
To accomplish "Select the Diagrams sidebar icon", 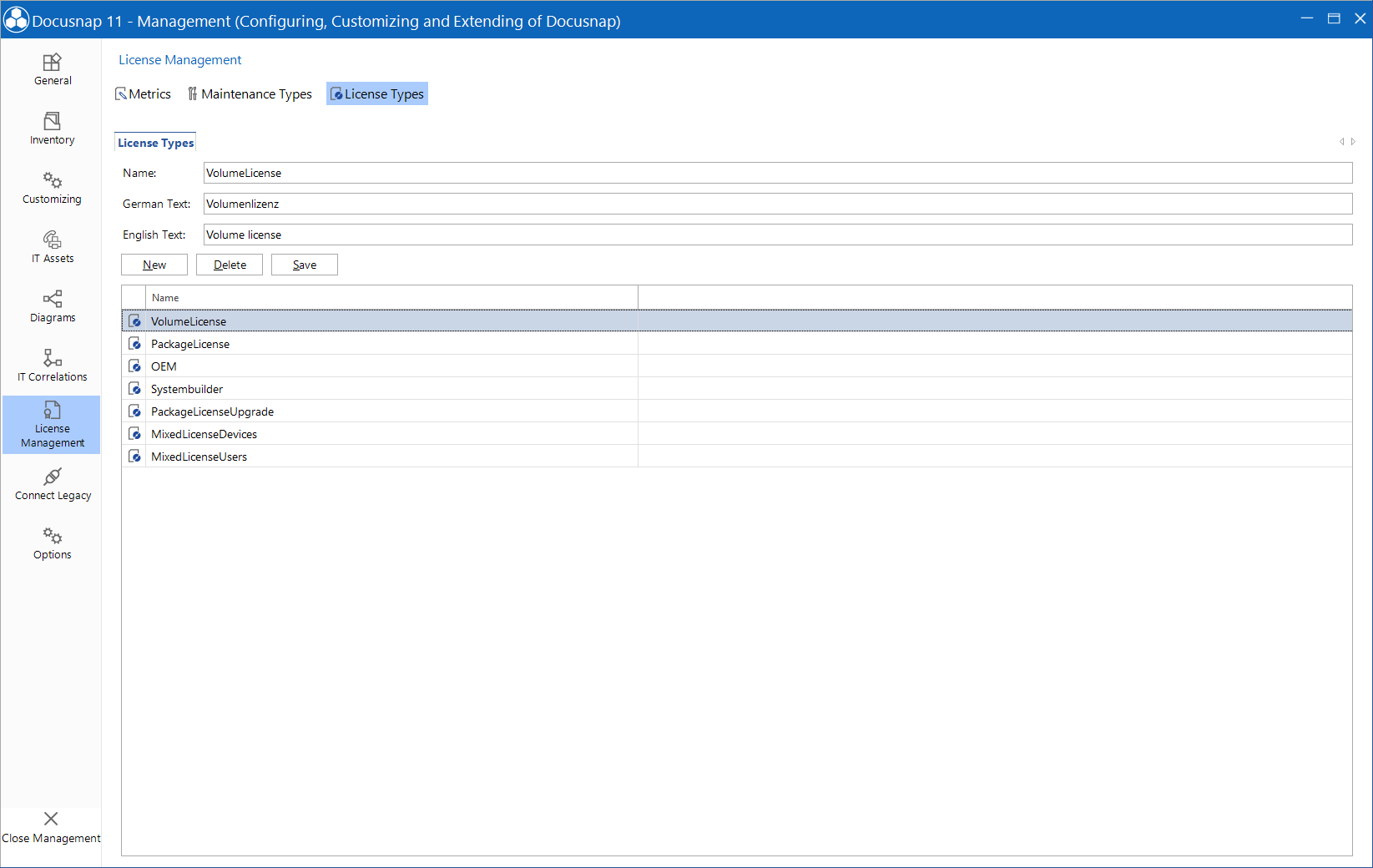I will click(x=52, y=306).
